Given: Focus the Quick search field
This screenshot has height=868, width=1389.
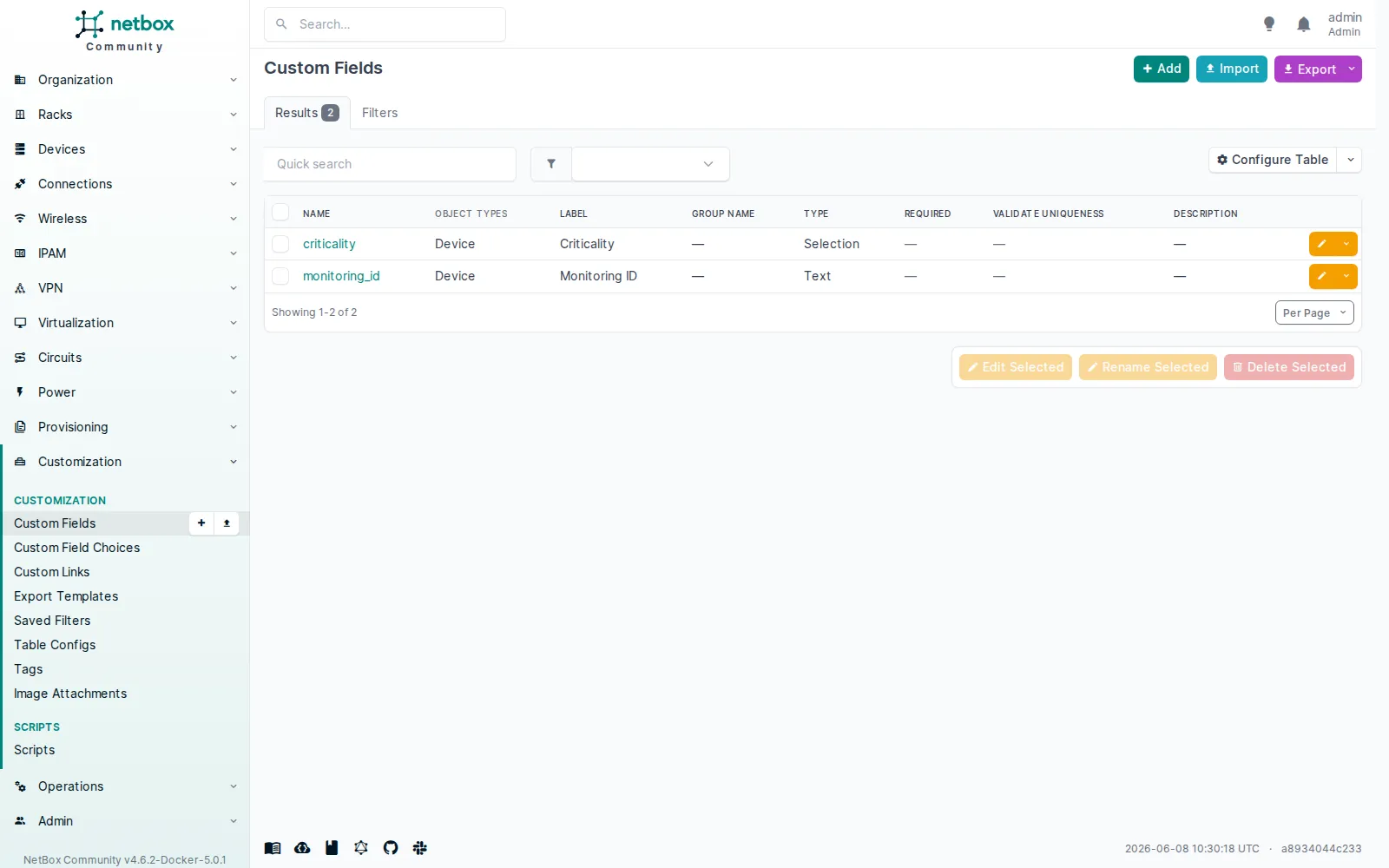Looking at the screenshot, I should [390, 164].
